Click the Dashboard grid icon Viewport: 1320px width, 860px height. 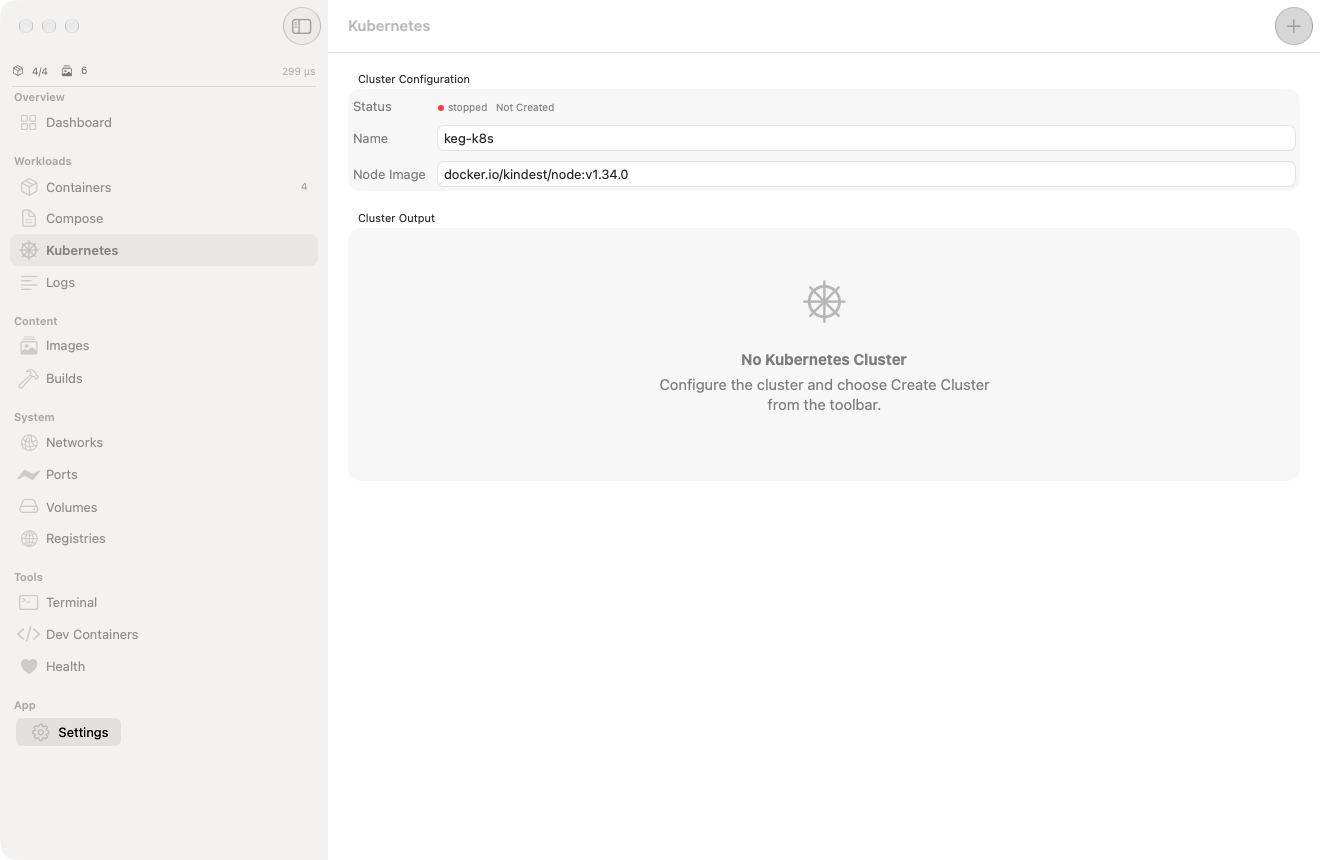pos(29,122)
